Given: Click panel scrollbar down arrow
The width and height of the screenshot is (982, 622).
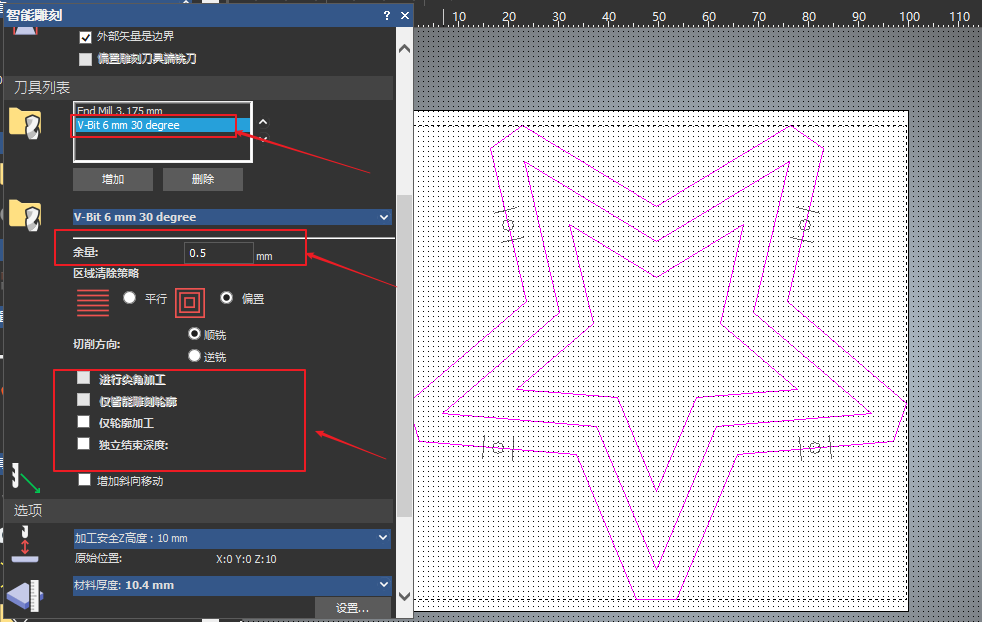Looking at the screenshot, I should (x=405, y=596).
